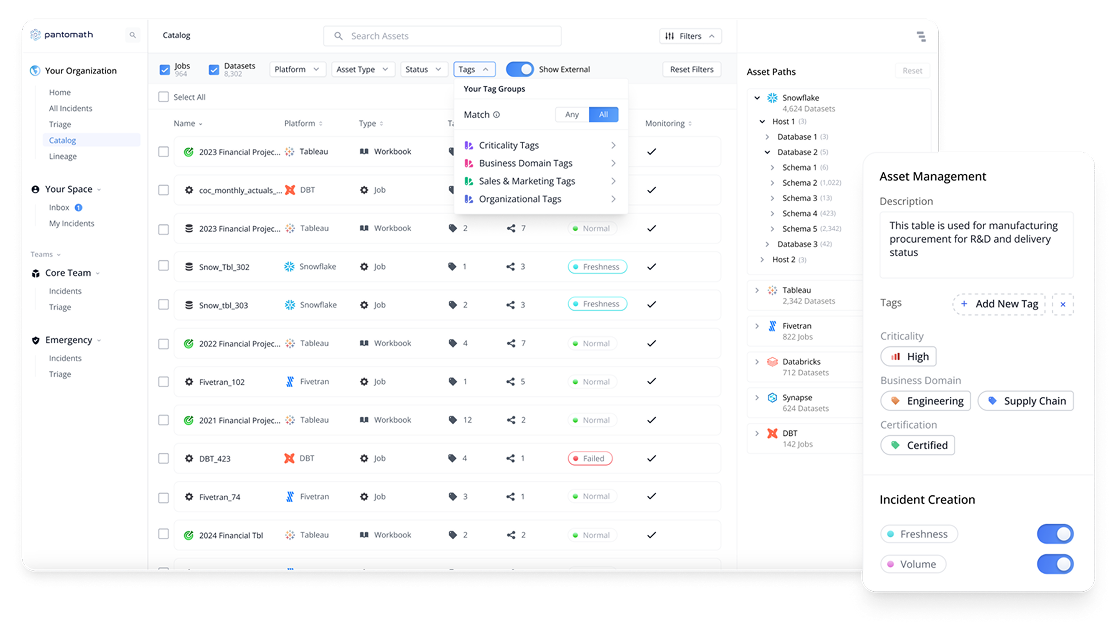Click gear job icon beside coc_monthly_actuals

pyautogui.click(x=189, y=190)
